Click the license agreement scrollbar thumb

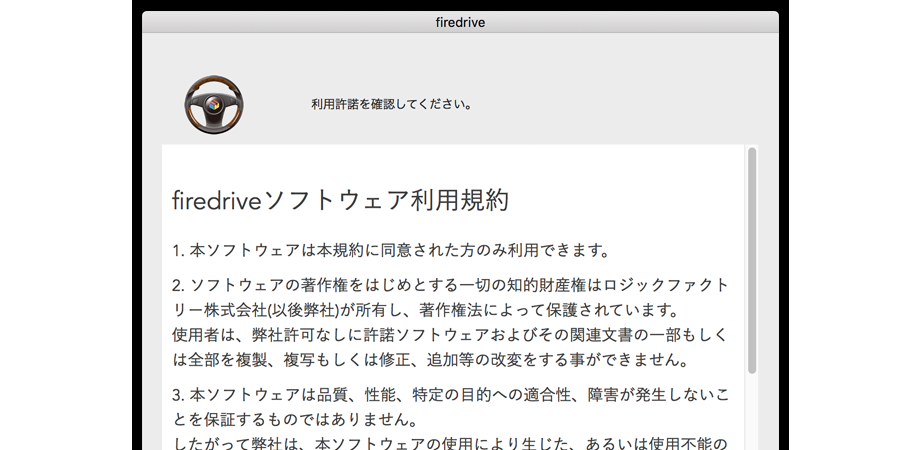click(x=752, y=261)
